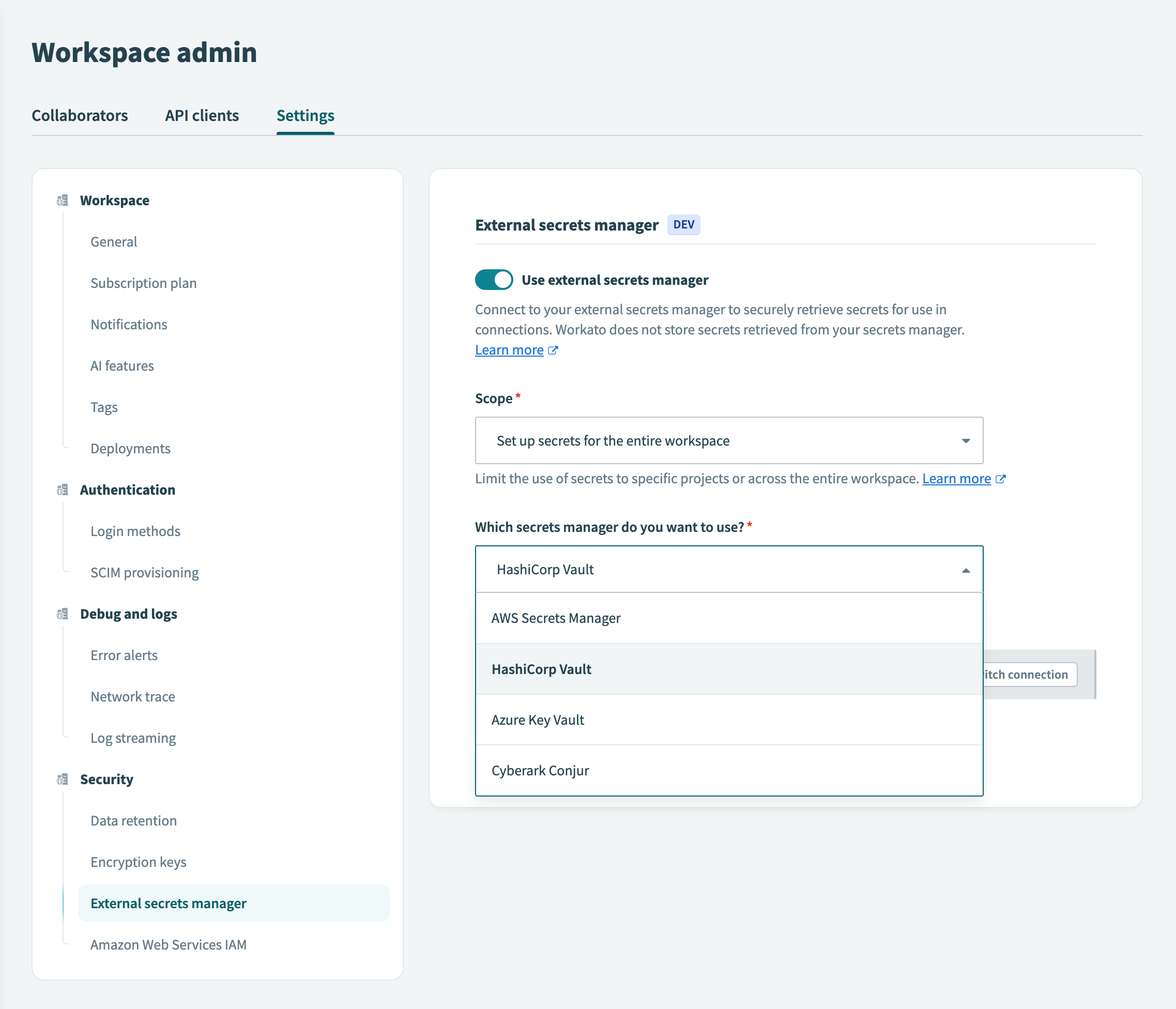
Task: Collapse the secrets manager selection dropdown
Action: (966, 569)
